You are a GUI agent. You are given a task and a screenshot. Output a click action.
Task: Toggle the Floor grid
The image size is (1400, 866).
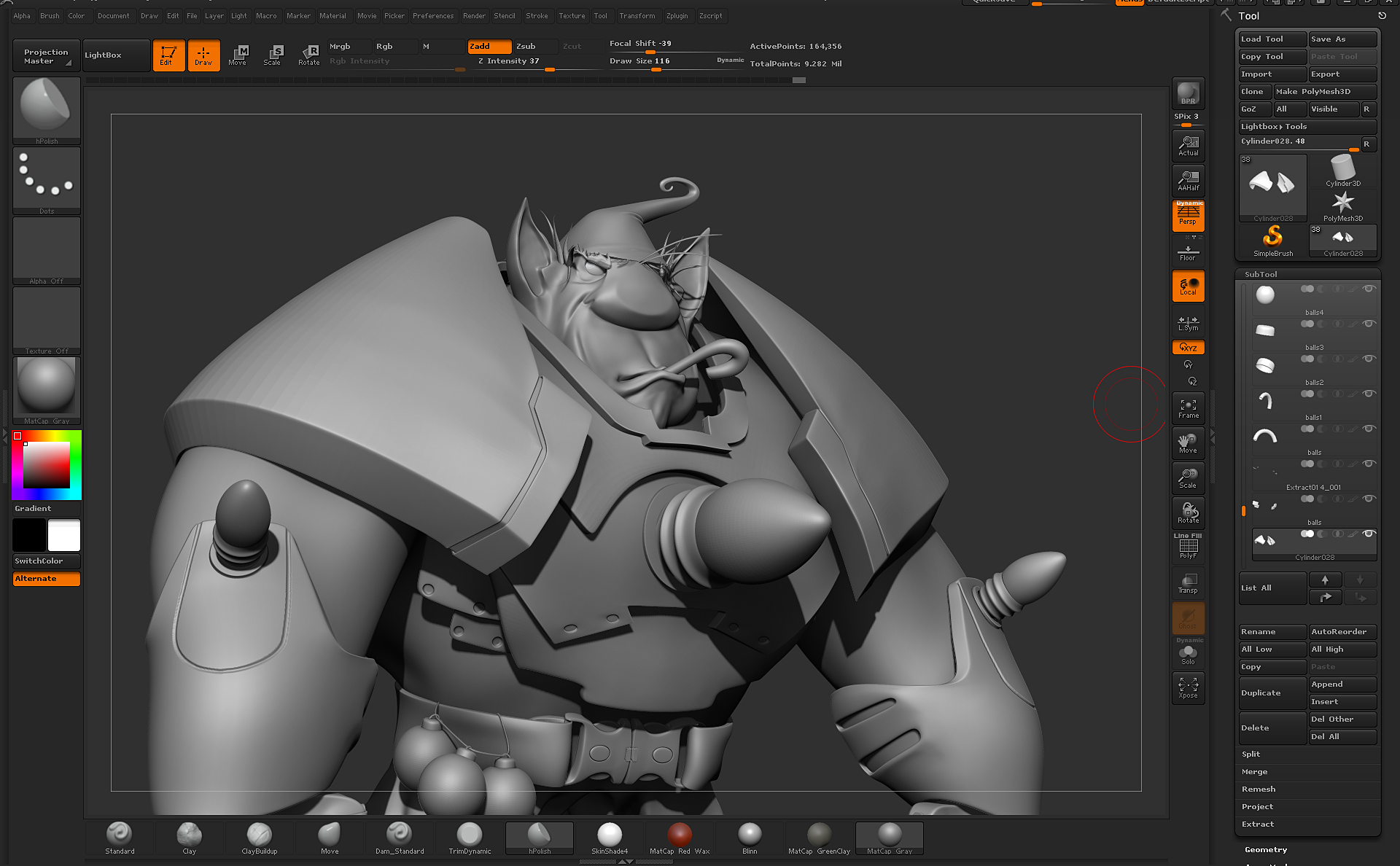[1188, 252]
